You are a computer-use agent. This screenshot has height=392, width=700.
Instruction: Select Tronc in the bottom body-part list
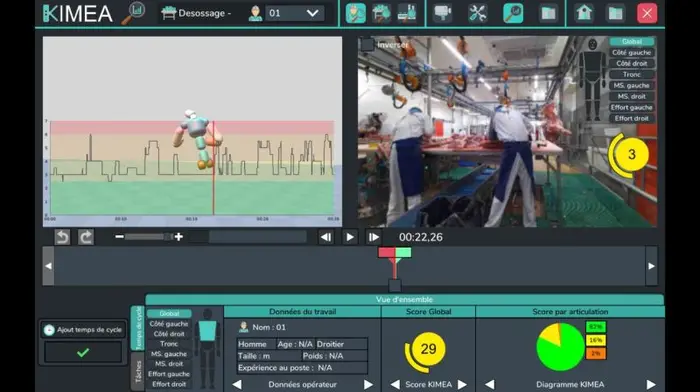click(x=169, y=344)
